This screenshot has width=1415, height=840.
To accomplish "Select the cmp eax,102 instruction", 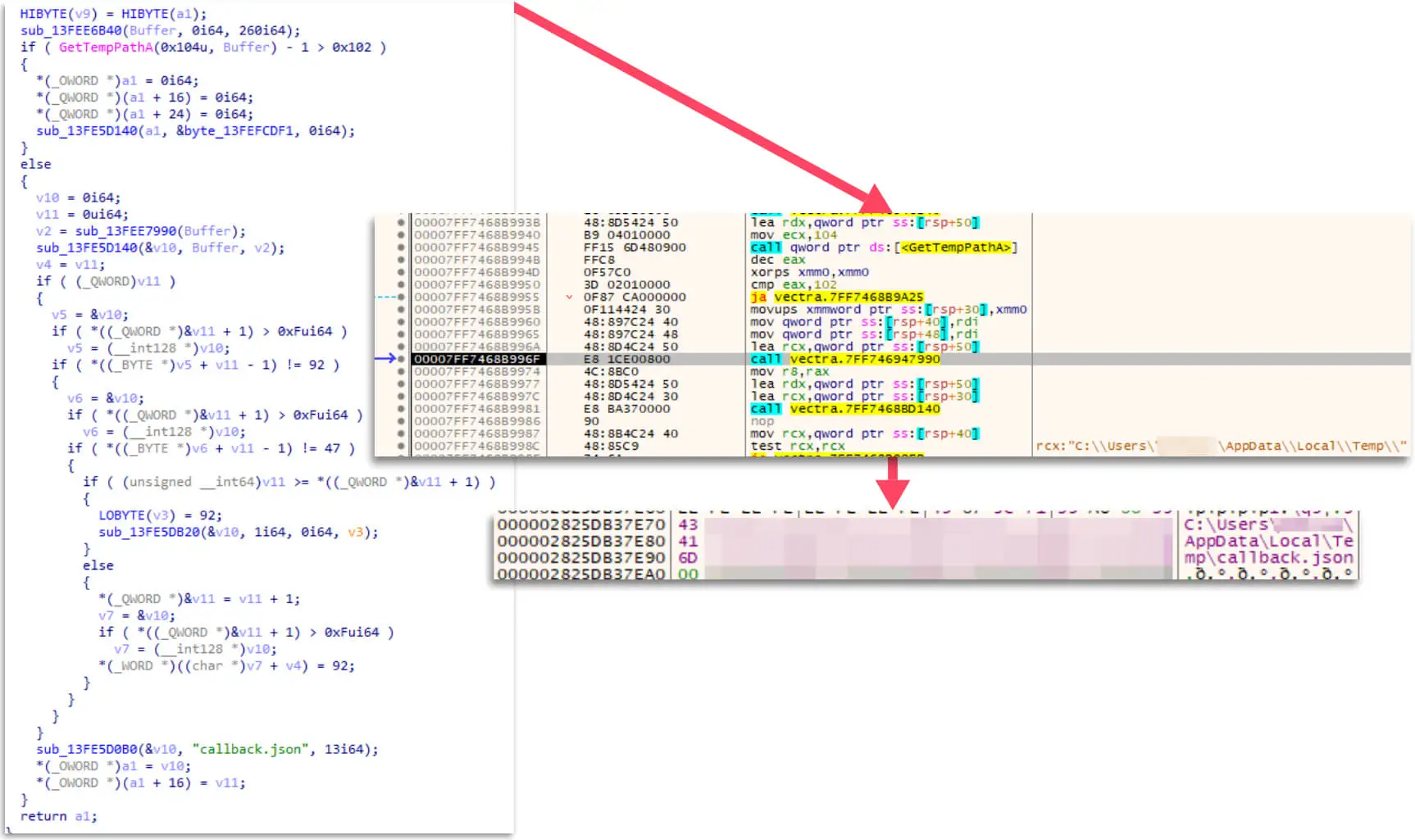I will [x=794, y=284].
